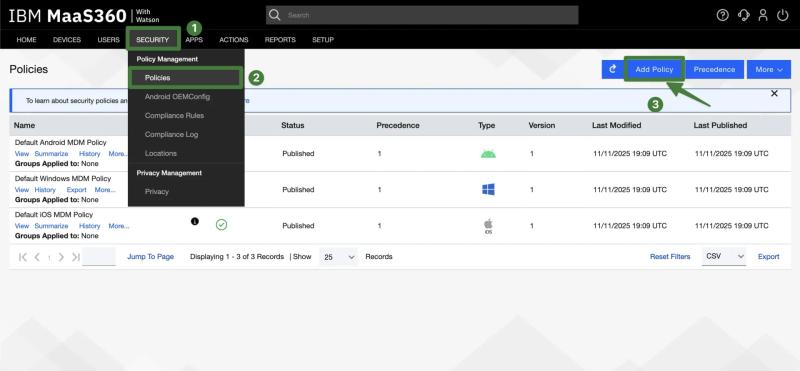The width and height of the screenshot is (800, 371).
Task: Export the Default Windows MDM Policy
Action: pyautogui.click(x=77, y=190)
